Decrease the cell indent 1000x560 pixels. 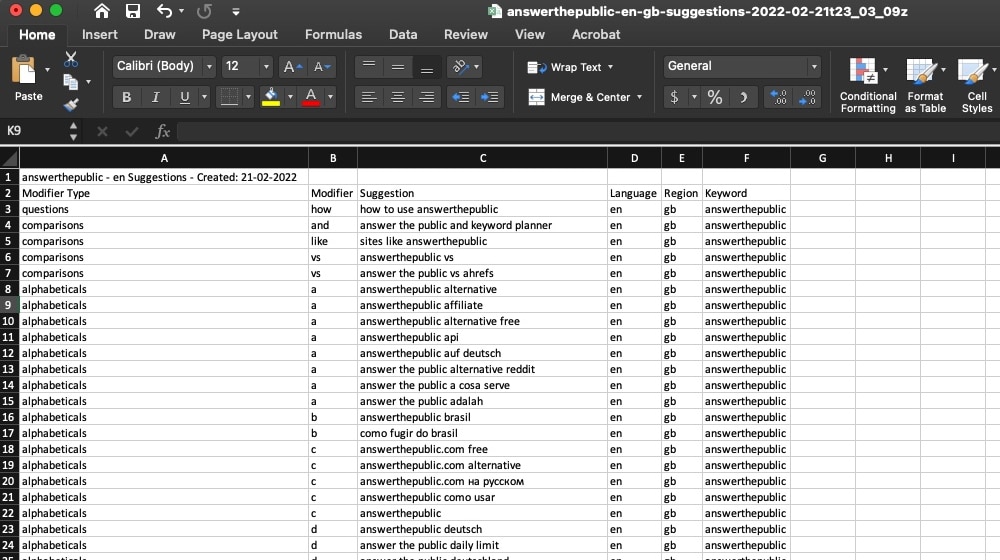tap(460, 97)
